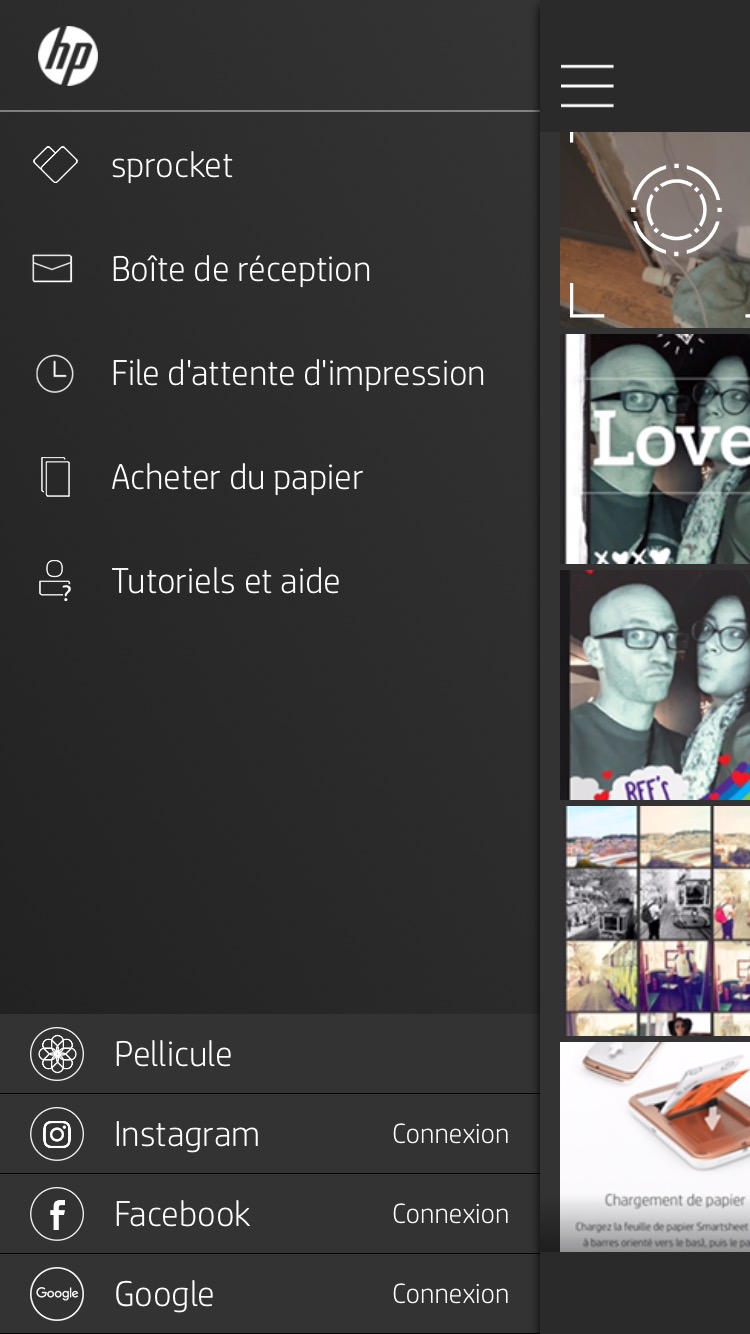Screen dimensions: 750x1334
Task: Select Acheter du papier
Action: tap(237, 477)
